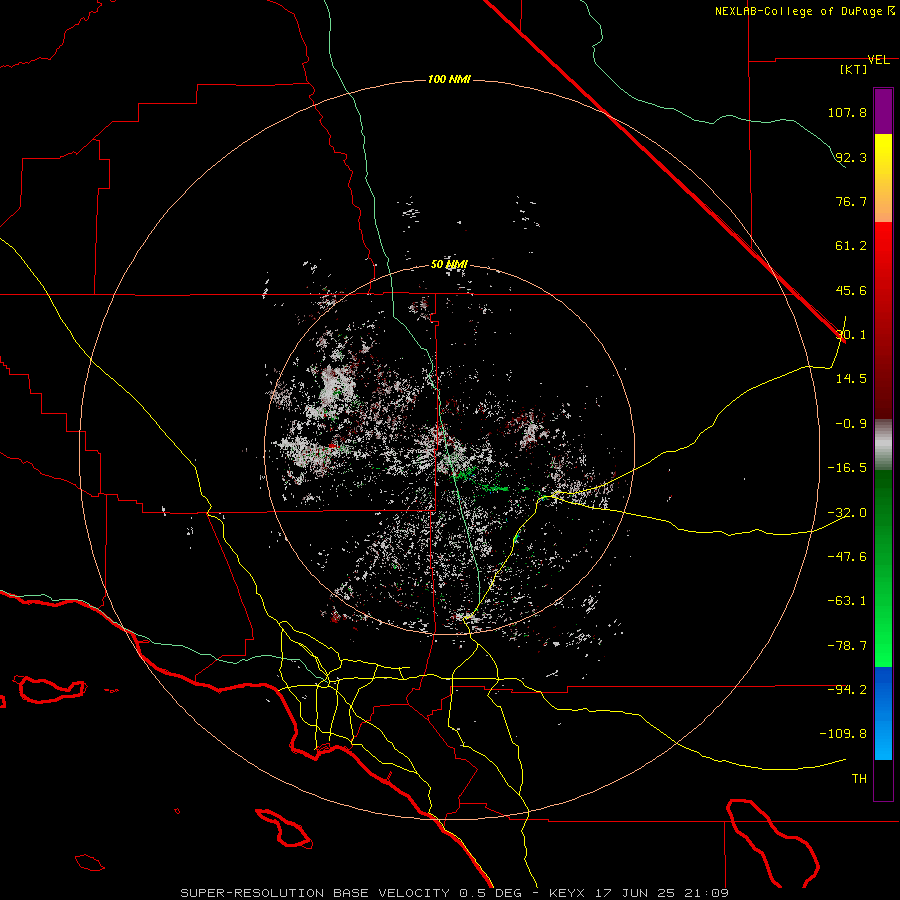
Task: Click the Super-Resolution Base Velocity caption
Action: coord(455,893)
